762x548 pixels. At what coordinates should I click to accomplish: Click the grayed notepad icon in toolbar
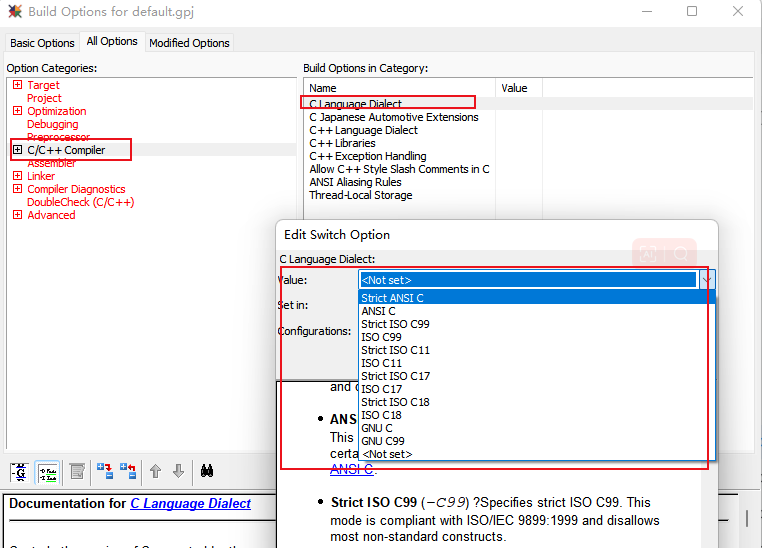pos(76,471)
